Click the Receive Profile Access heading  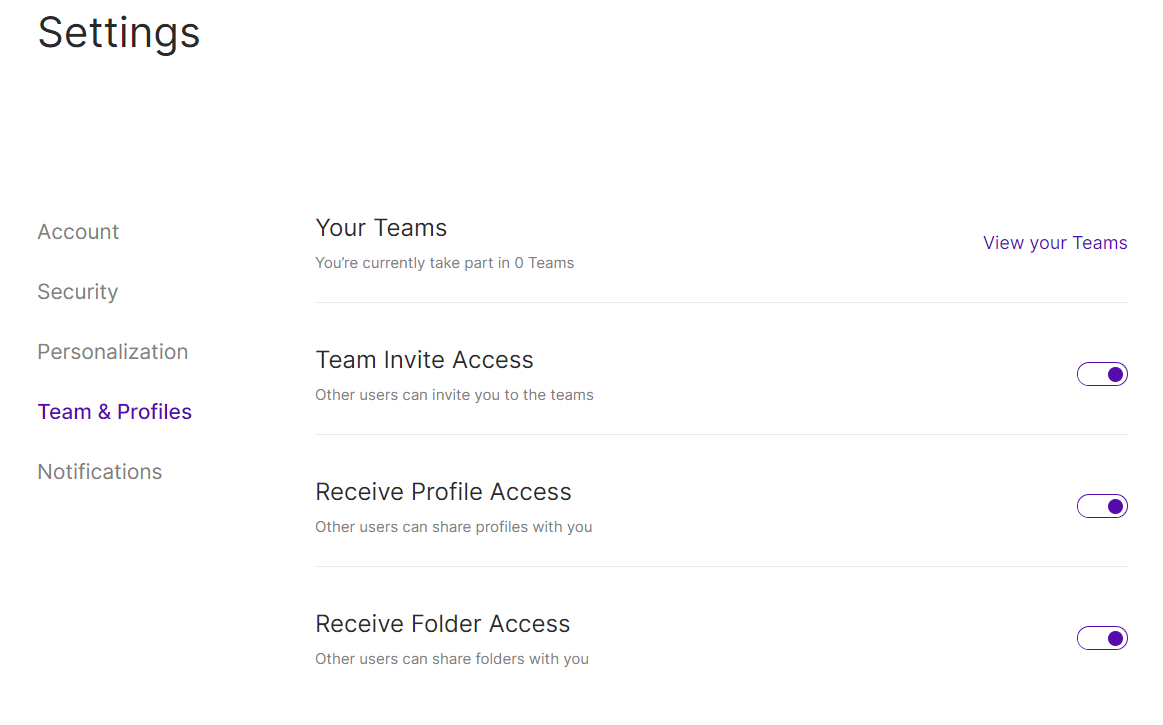point(444,492)
